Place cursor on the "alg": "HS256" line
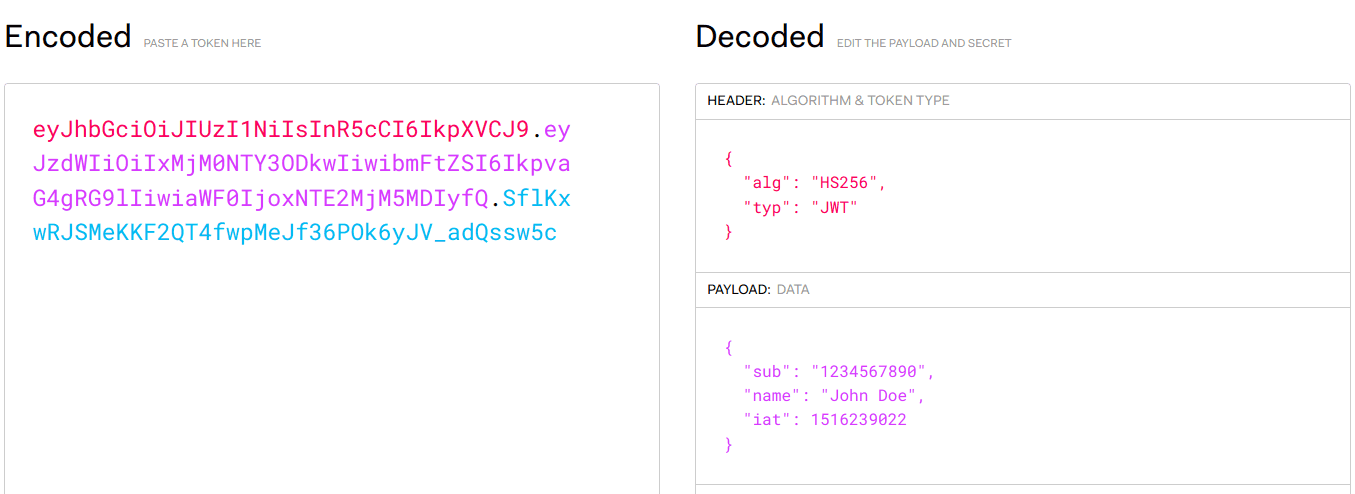1355x494 pixels. (814, 183)
